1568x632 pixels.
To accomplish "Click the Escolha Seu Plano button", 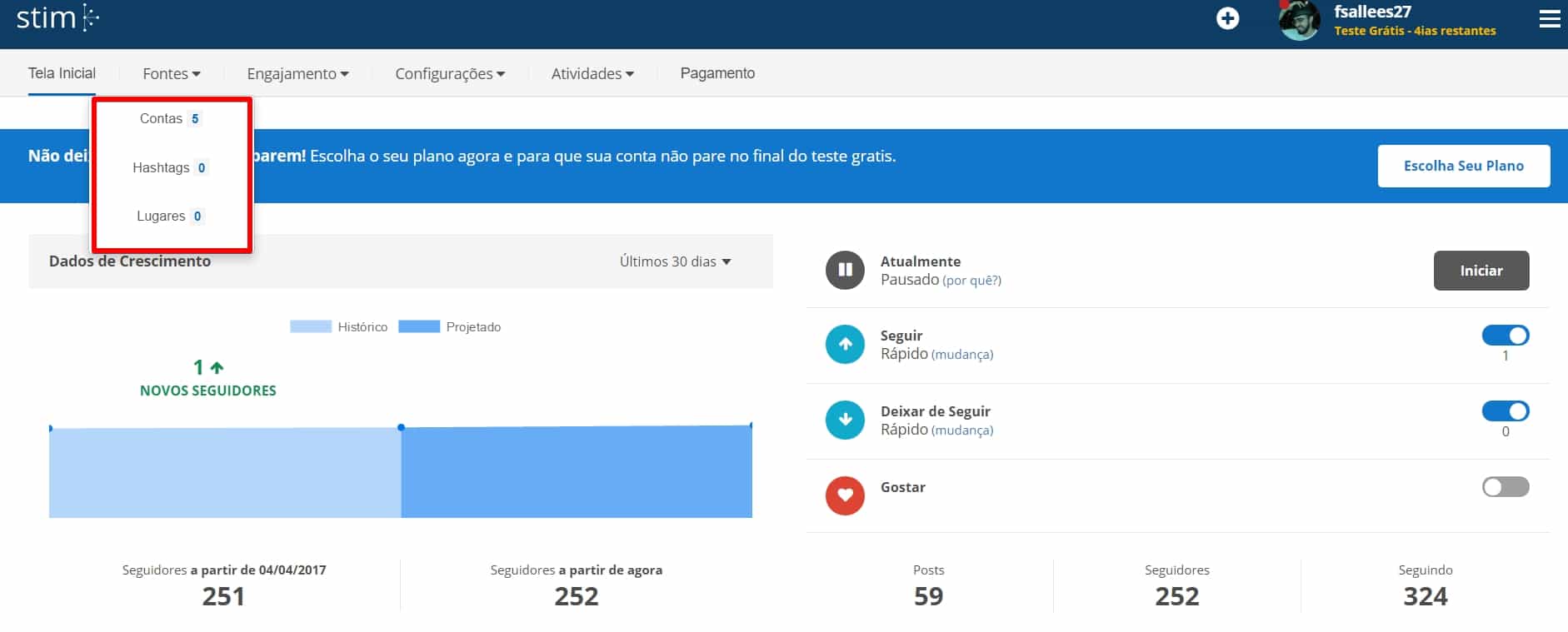I will click(1464, 166).
